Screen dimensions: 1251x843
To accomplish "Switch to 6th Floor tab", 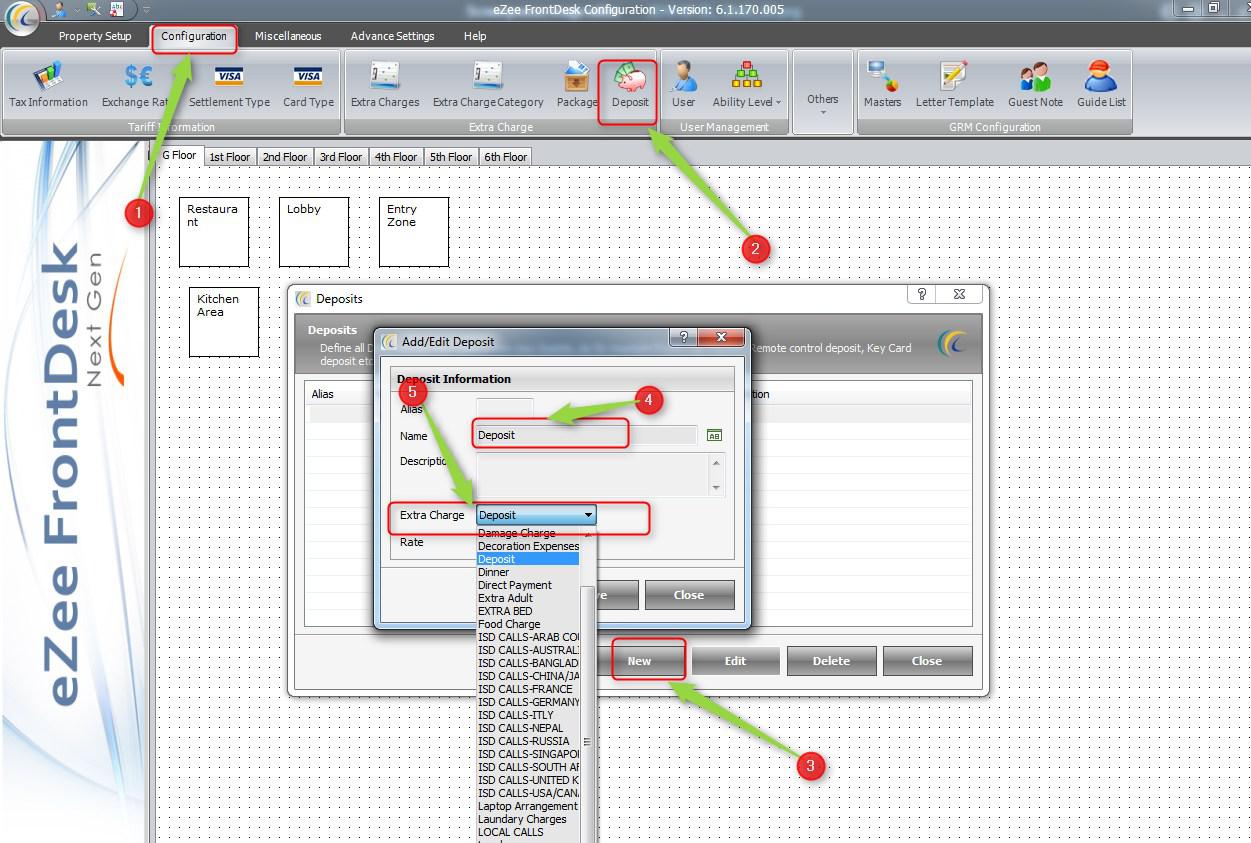I will [506, 157].
